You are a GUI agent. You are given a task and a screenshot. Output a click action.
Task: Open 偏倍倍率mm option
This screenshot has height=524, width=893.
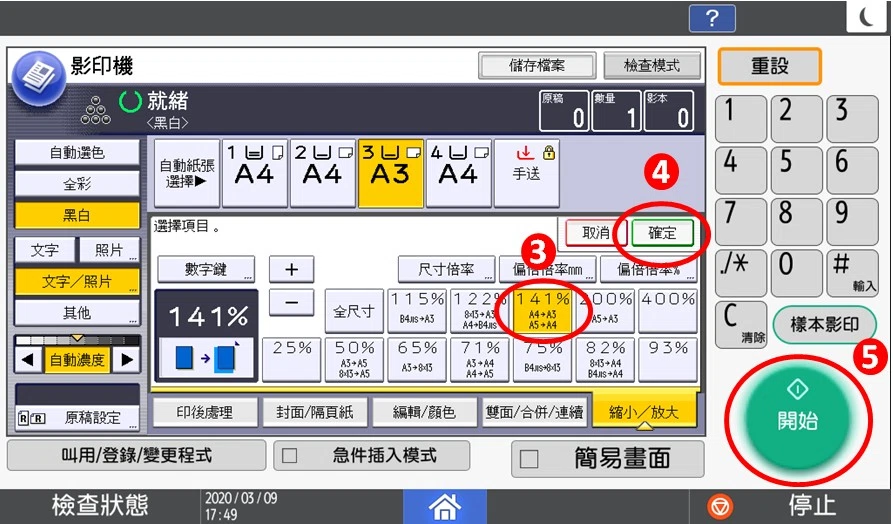[x=547, y=269]
